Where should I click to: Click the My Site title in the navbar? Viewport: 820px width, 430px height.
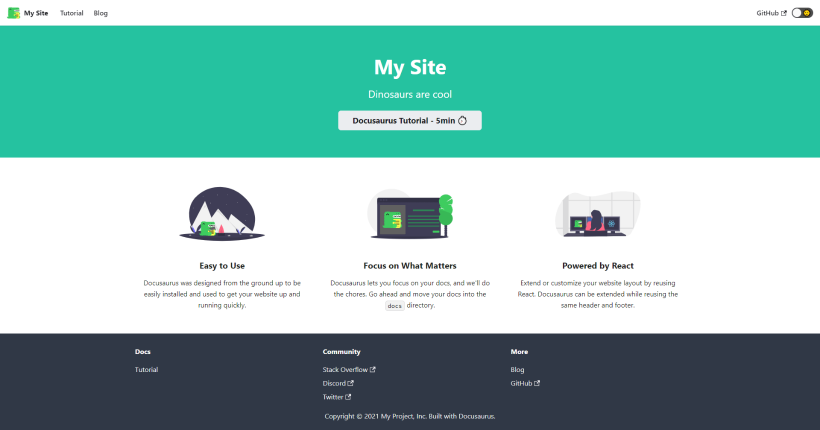click(36, 13)
